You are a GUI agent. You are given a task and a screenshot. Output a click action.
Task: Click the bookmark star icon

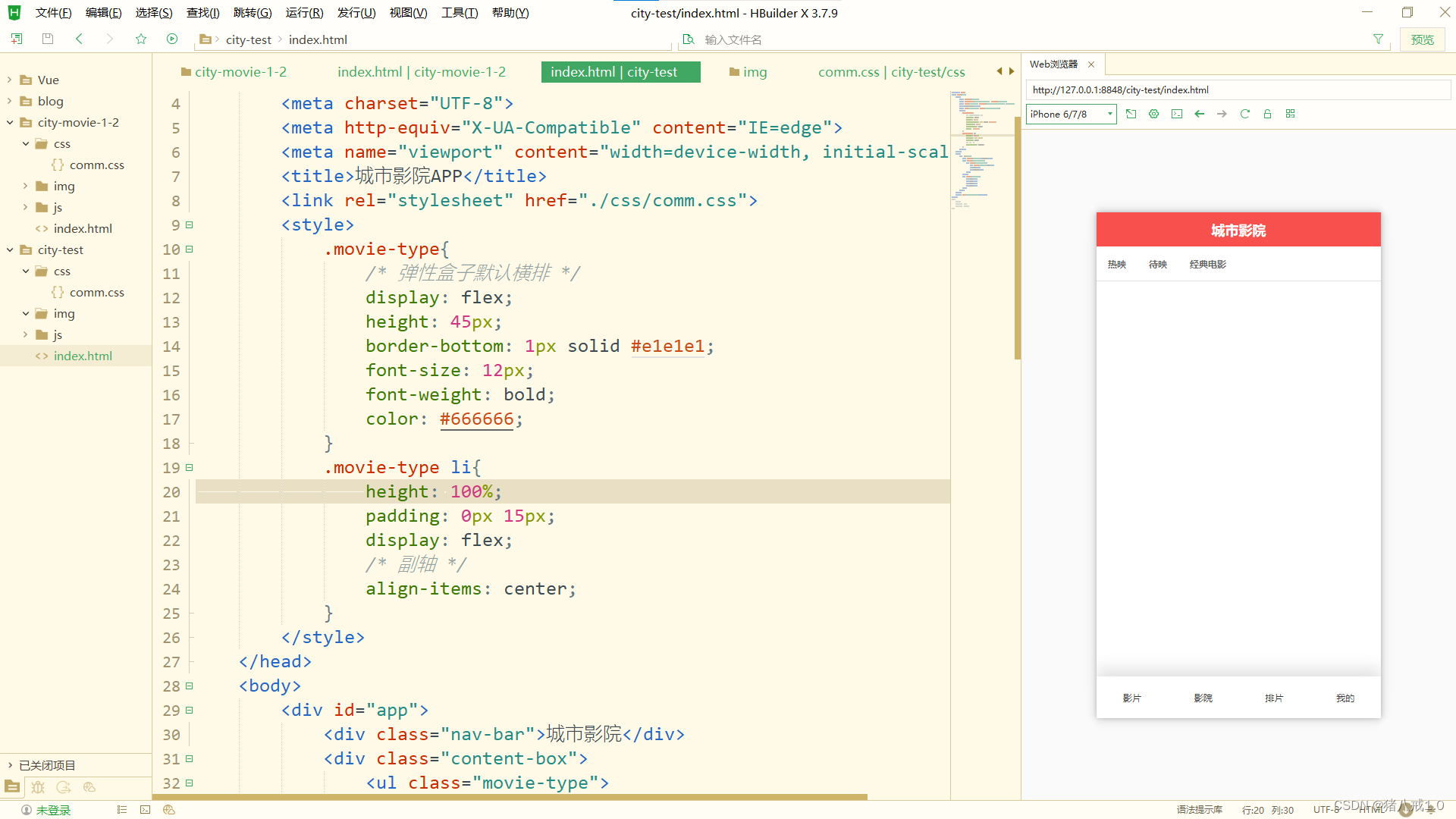(140, 39)
